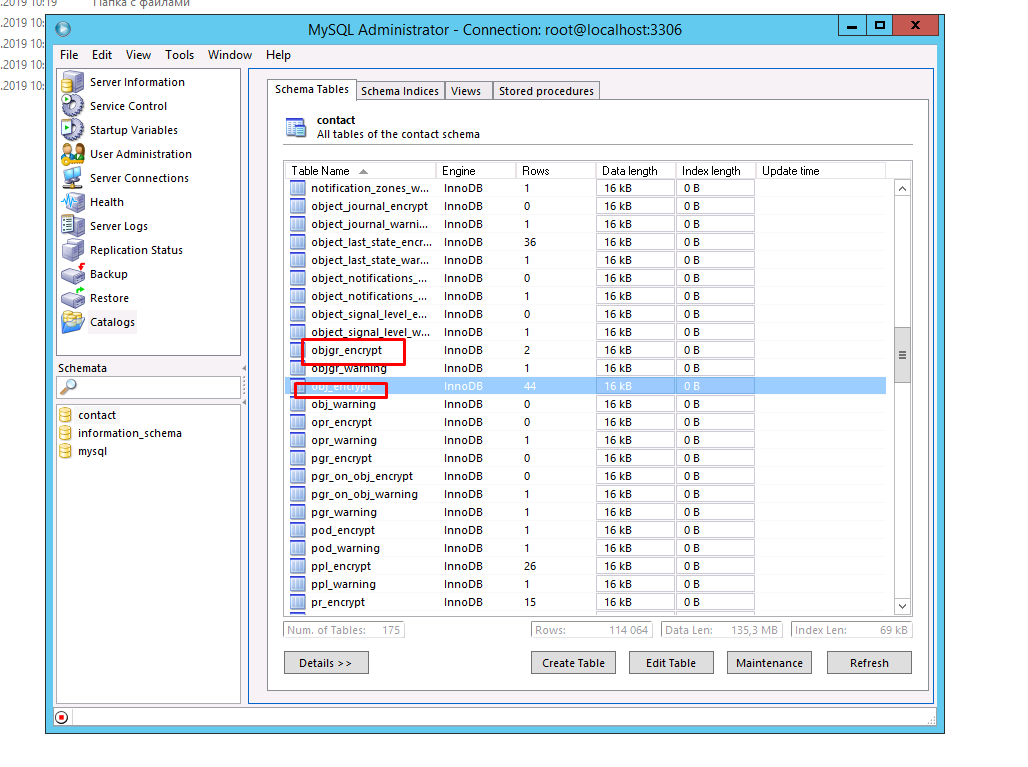Image resolution: width=1028 pixels, height=767 pixels.
Task: Click the Create Table button
Action: pyautogui.click(x=573, y=663)
